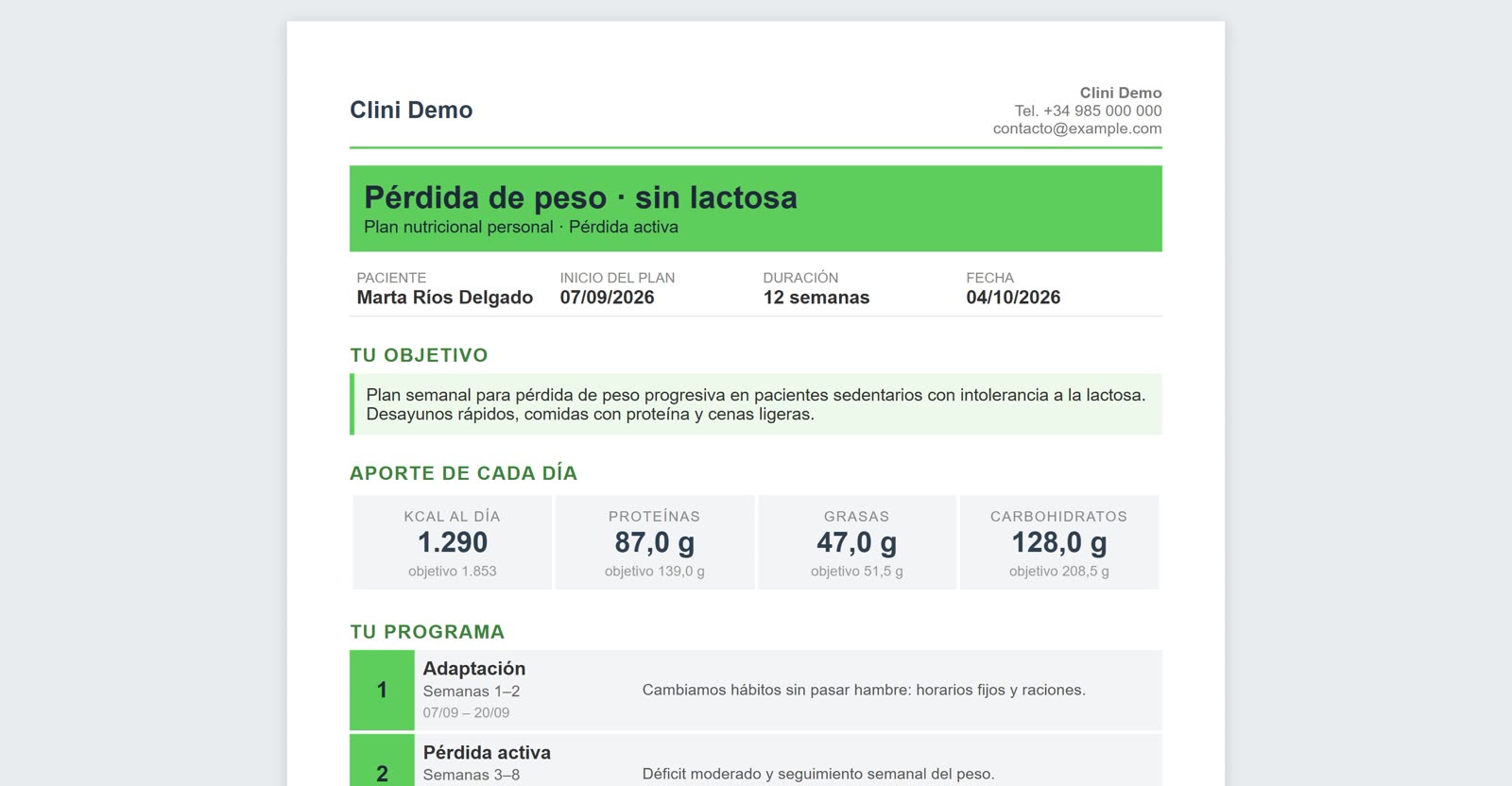
Task: Click the 'DURACIÓN' label
Action: click(800, 278)
